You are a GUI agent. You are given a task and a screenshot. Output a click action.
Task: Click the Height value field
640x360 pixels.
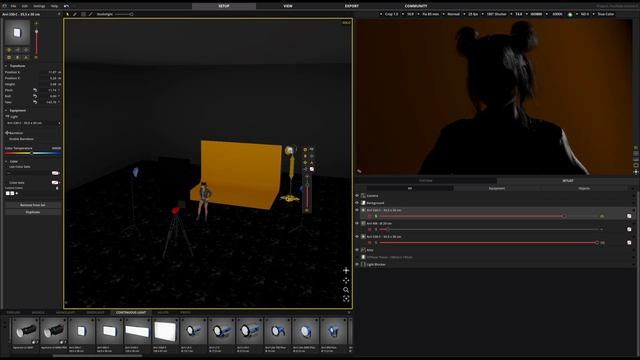50,84
